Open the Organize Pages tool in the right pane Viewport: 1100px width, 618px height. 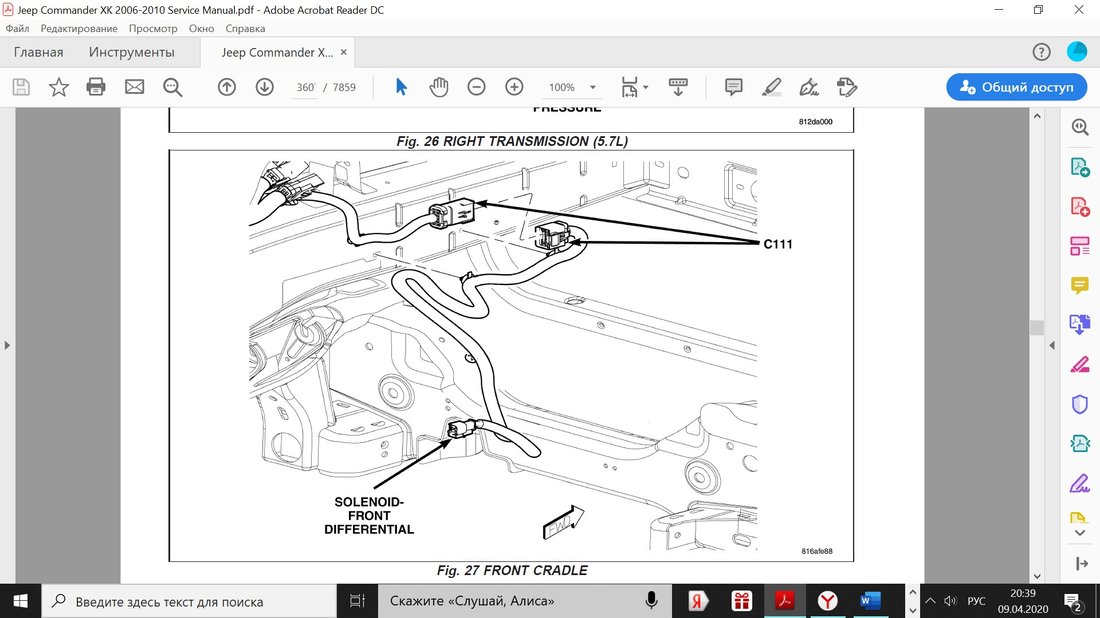1080,246
